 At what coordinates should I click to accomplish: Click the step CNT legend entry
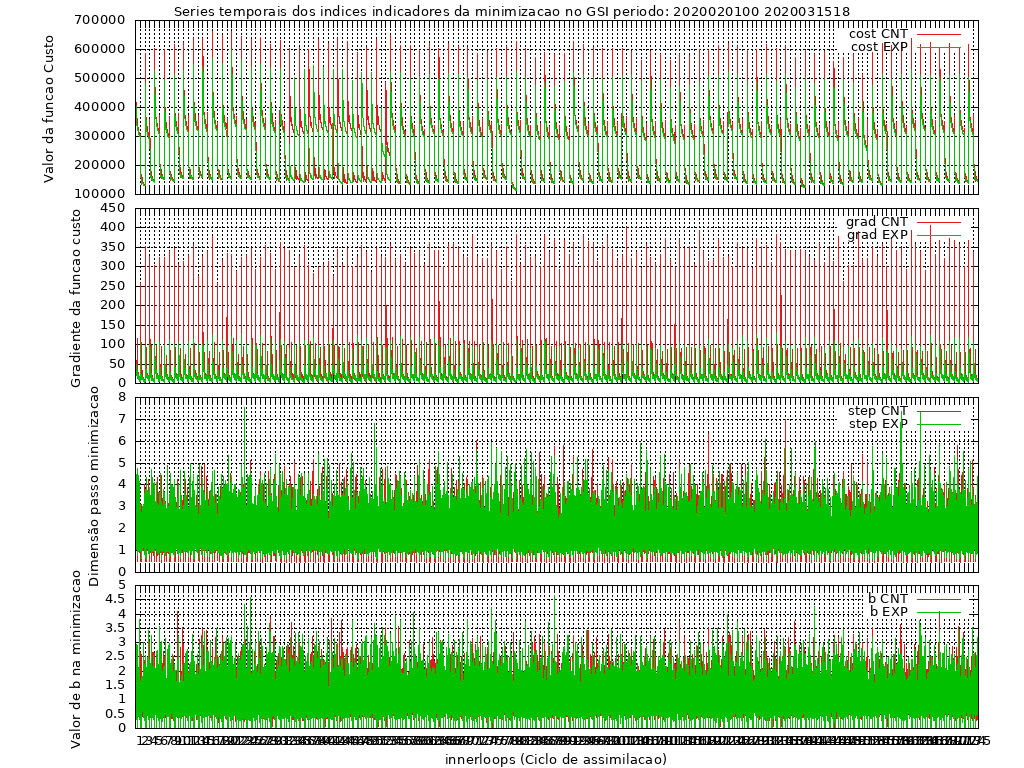pyautogui.click(x=878, y=411)
